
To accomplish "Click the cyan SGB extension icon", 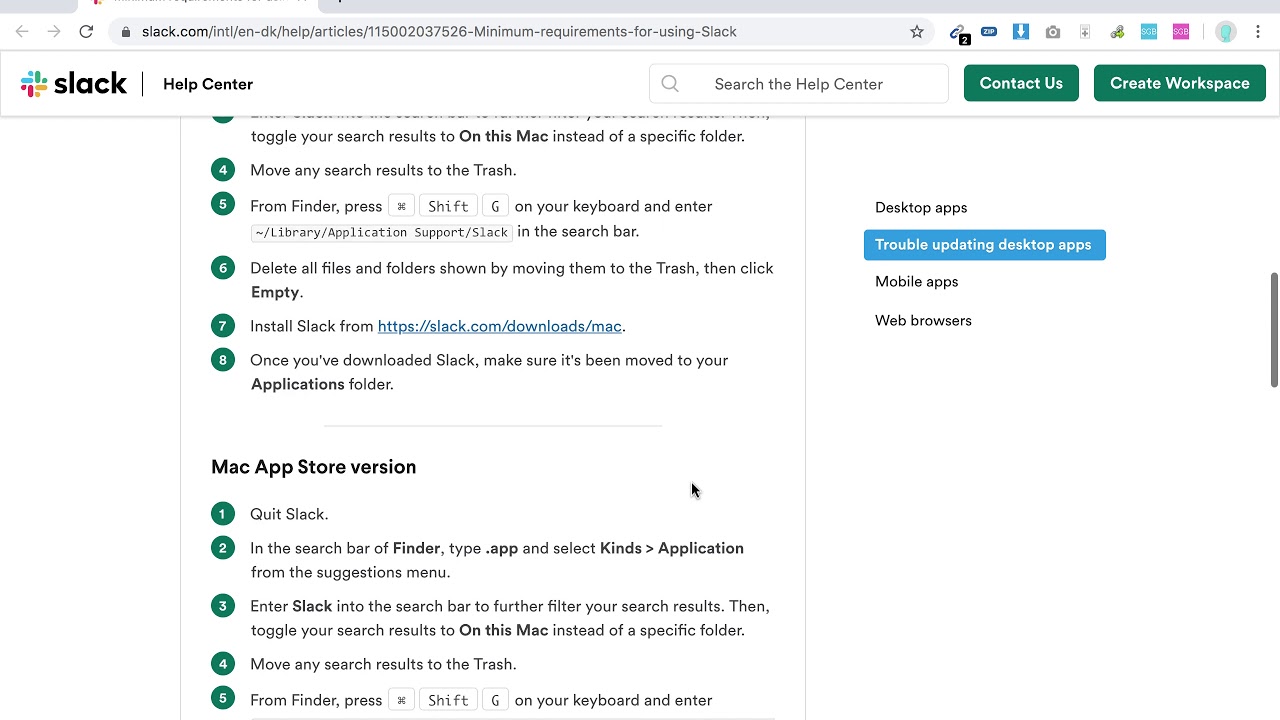I will tap(1149, 32).
